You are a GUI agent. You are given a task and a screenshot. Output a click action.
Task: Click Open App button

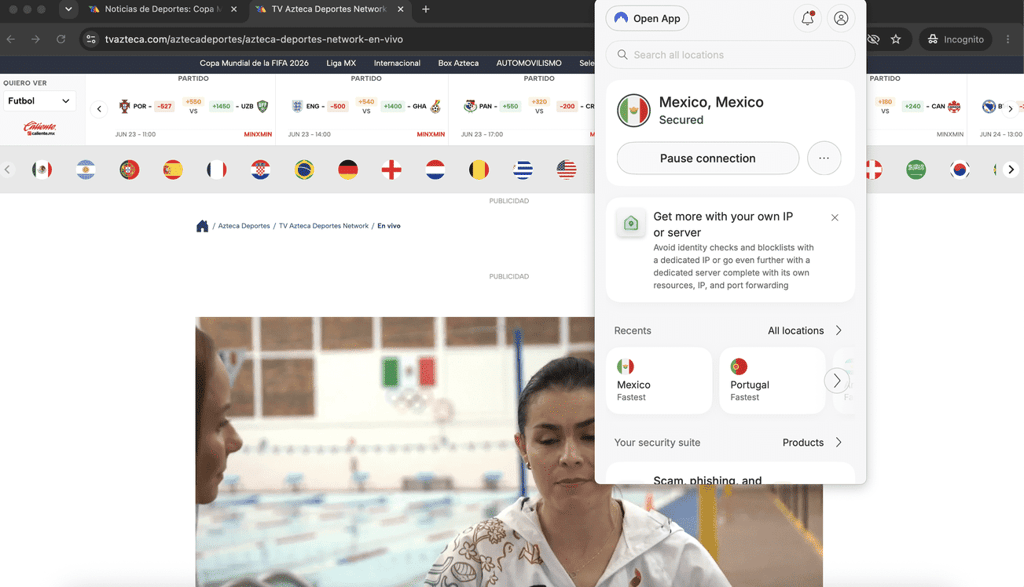point(647,18)
